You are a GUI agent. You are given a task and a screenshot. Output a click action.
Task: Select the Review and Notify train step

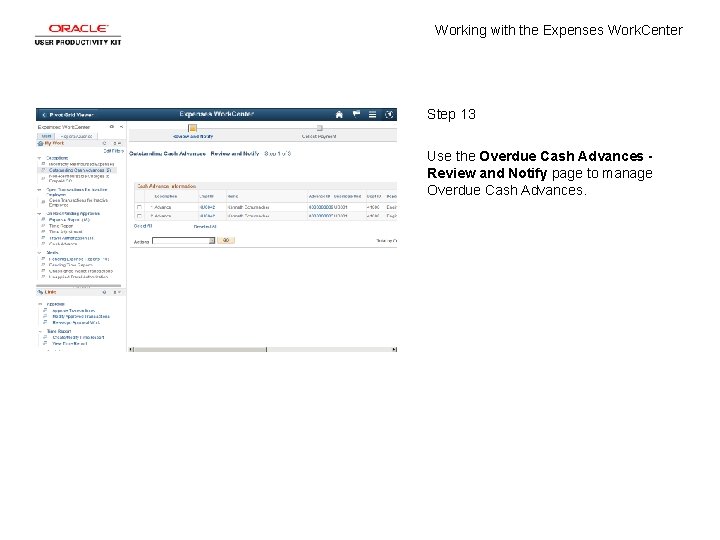[x=193, y=131]
